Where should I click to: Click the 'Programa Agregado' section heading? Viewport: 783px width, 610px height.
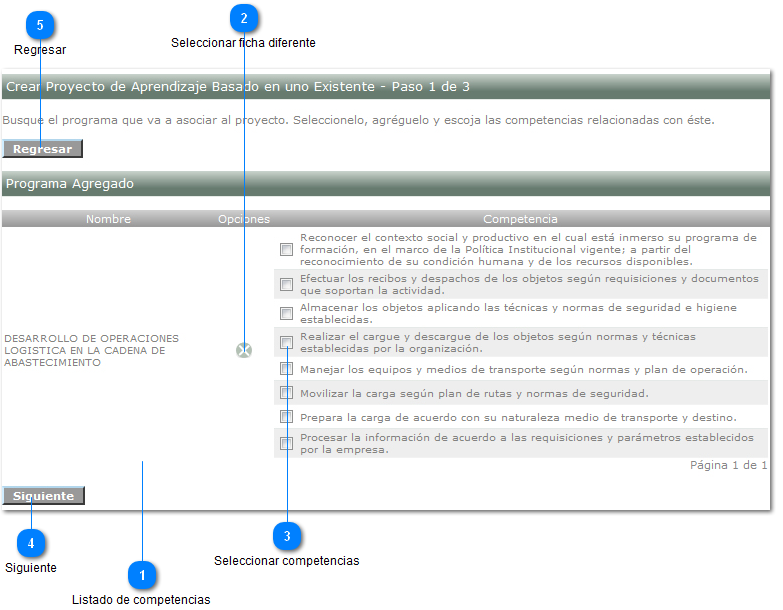point(70,184)
